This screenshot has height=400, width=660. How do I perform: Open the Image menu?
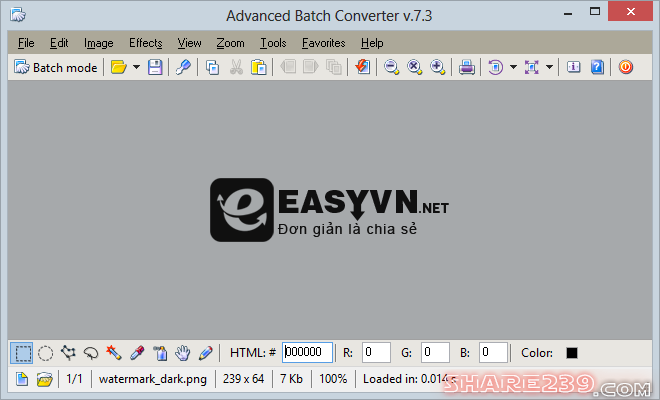click(98, 43)
